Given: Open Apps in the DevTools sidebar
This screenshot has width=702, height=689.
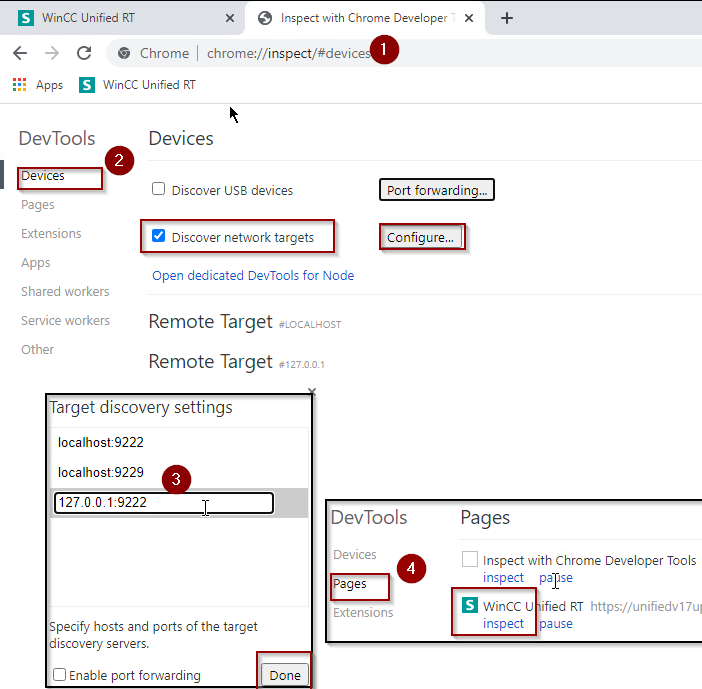Looking at the screenshot, I should 36,263.
